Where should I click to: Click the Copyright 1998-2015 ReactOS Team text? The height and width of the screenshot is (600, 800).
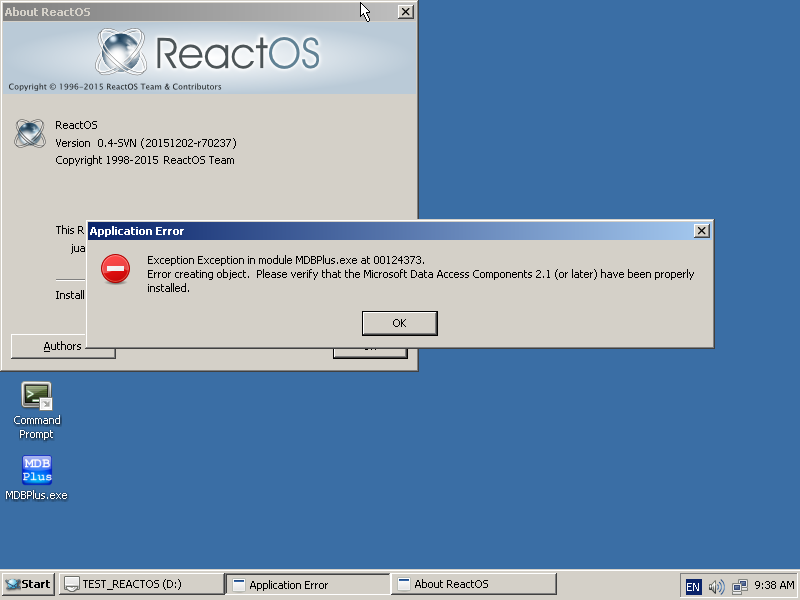(x=145, y=160)
